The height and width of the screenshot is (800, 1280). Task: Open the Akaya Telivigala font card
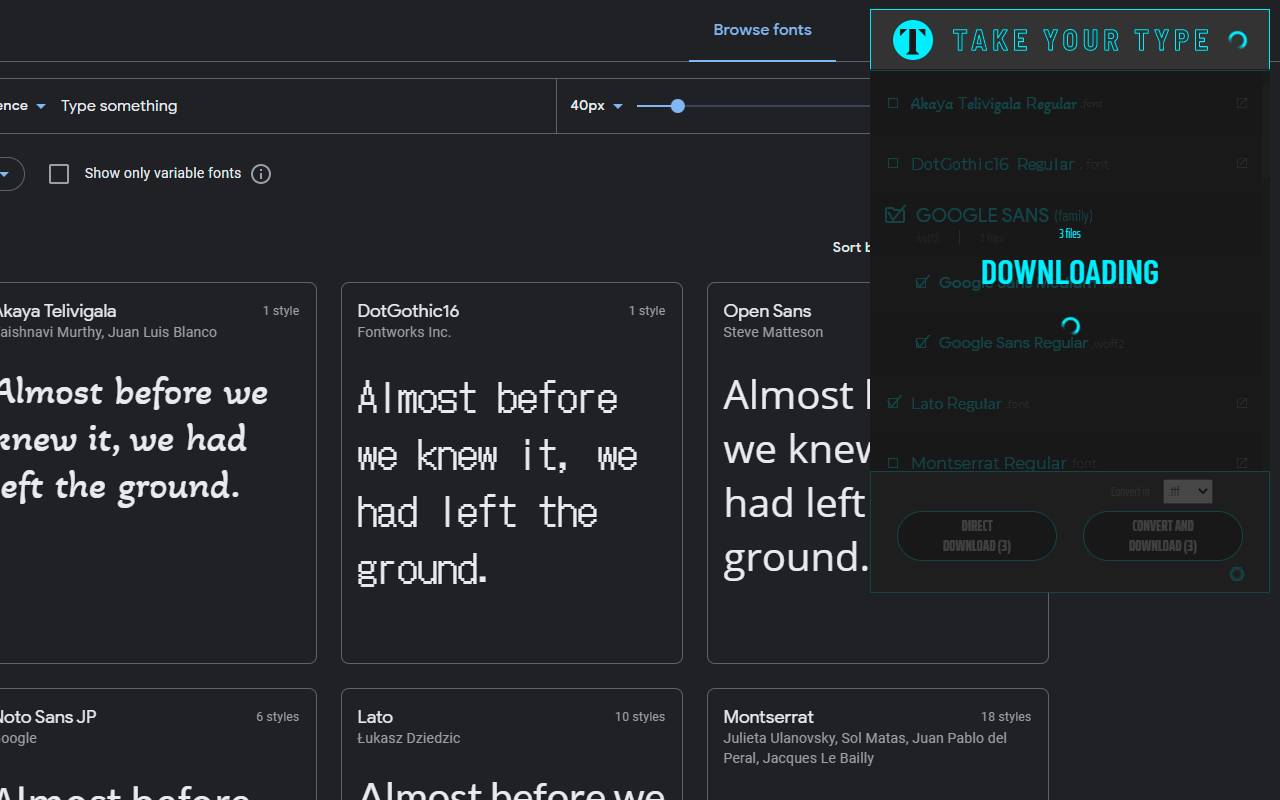(158, 473)
